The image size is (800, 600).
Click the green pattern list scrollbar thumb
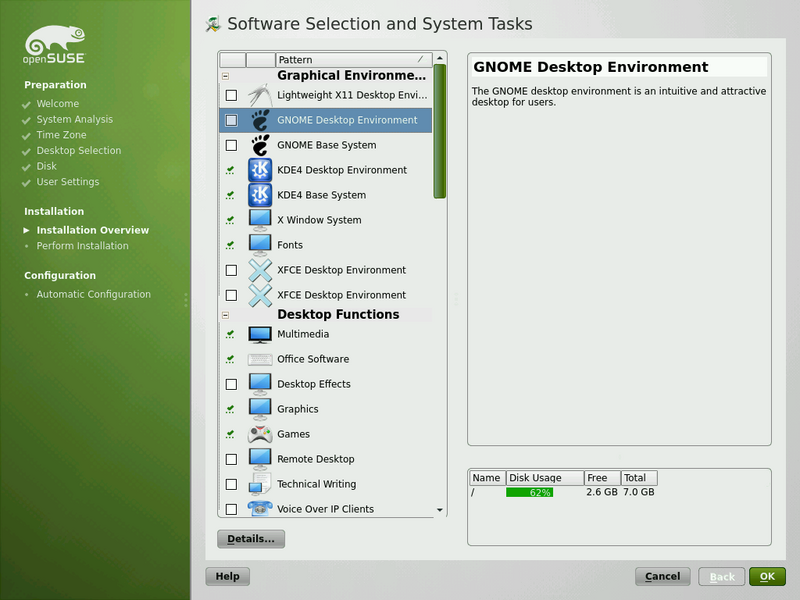tap(440, 132)
